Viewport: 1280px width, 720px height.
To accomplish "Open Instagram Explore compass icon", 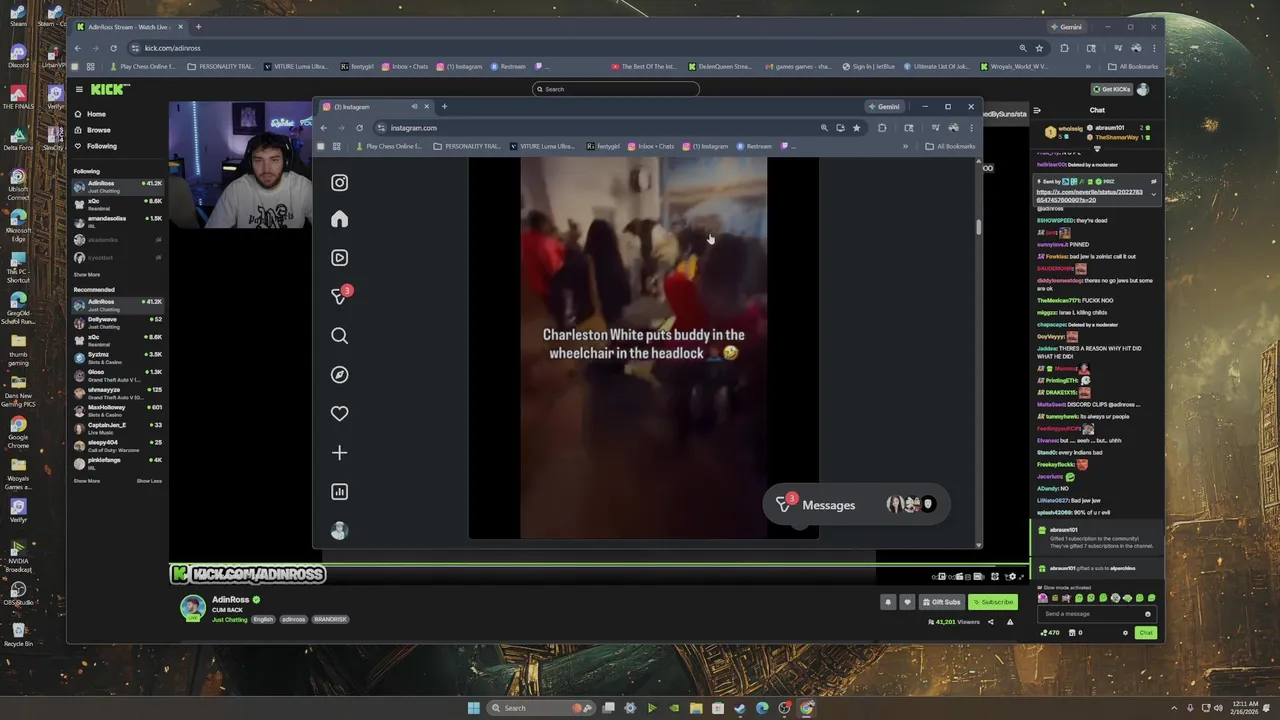I will pyautogui.click(x=340, y=375).
